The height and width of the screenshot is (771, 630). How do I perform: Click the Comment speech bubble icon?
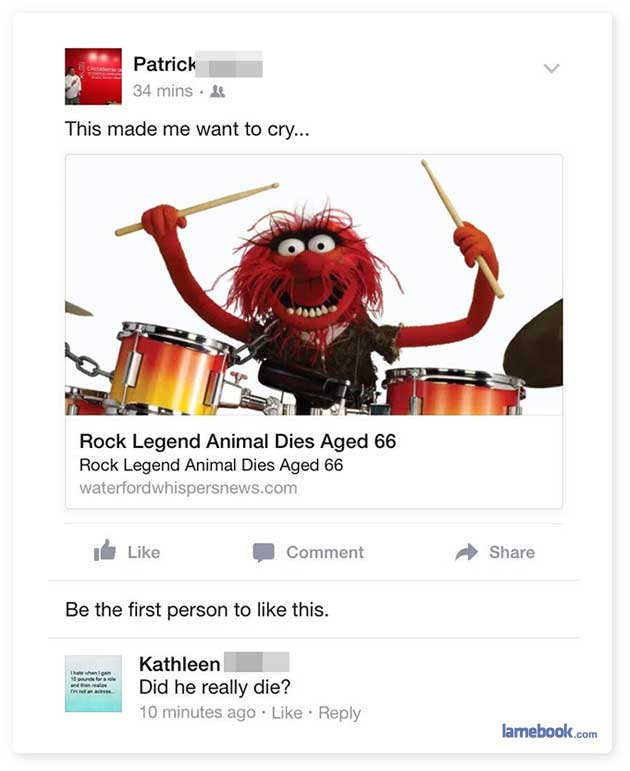tap(263, 553)
